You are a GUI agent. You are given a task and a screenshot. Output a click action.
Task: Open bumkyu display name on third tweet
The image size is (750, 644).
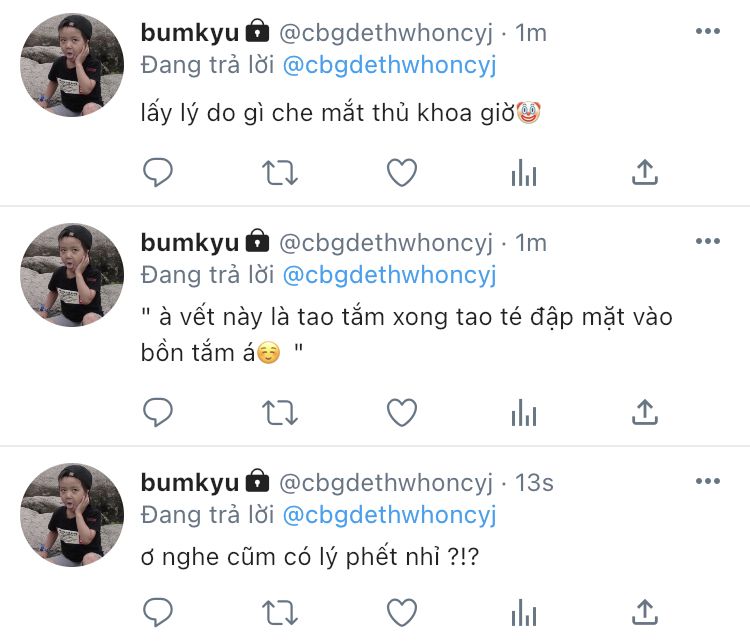(189, 482)
